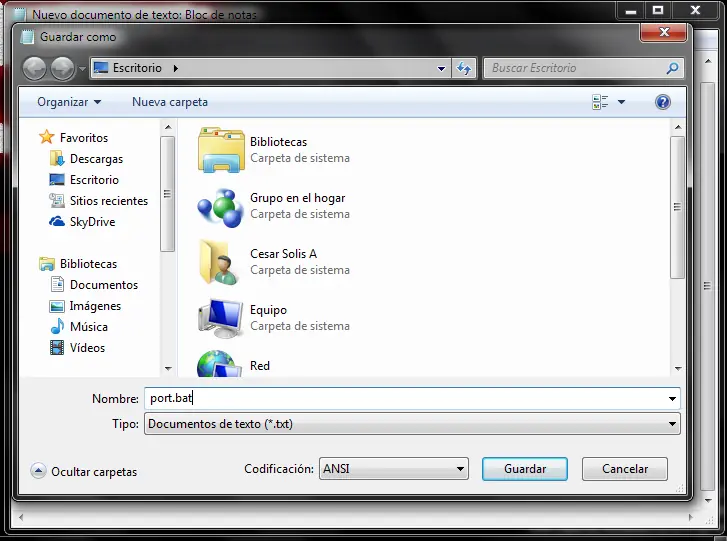Click the Descargas folder icon in sidebar

coord(57,159)
